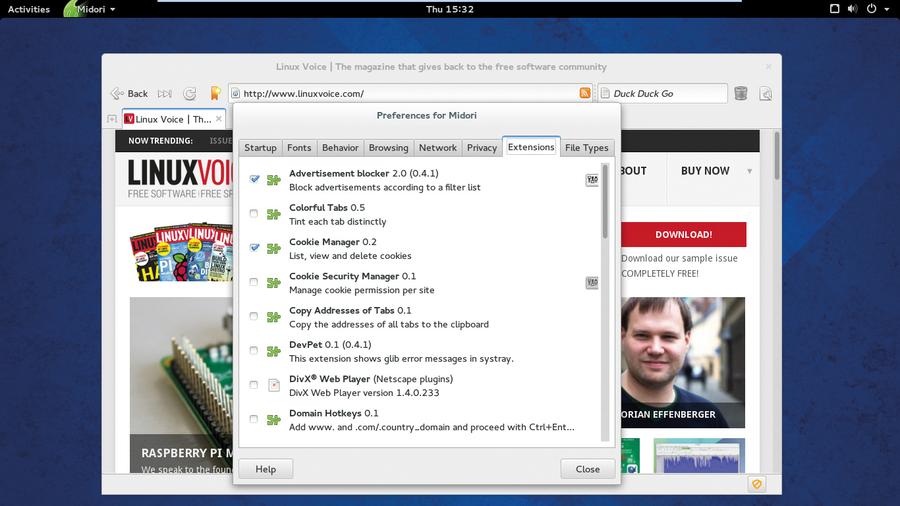Close the Linux Voice tab
Screen dimensions: 900x506
[219, 119]
